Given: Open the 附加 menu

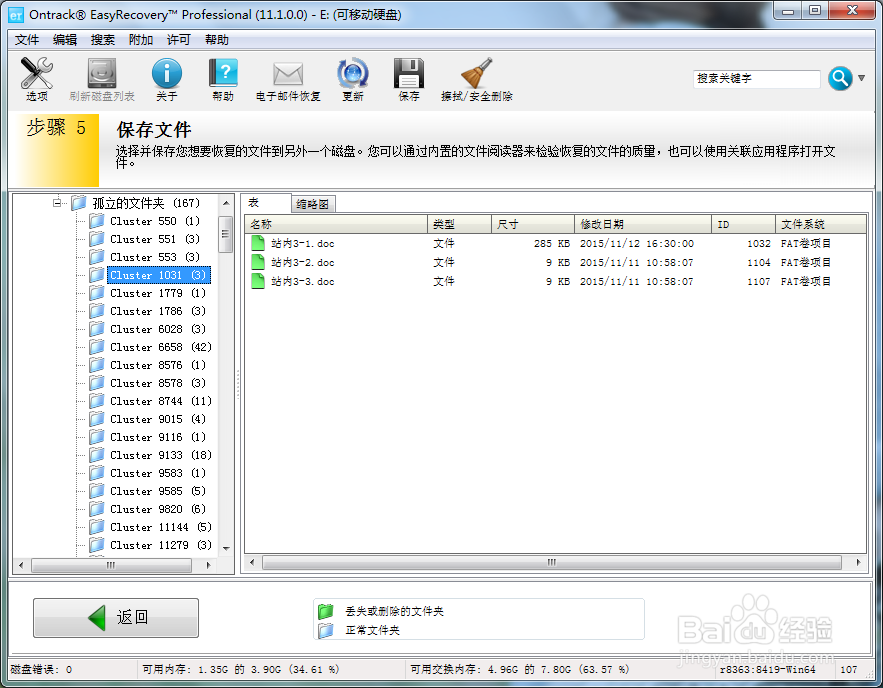Looking at the screenshot, I should (141, 39).
